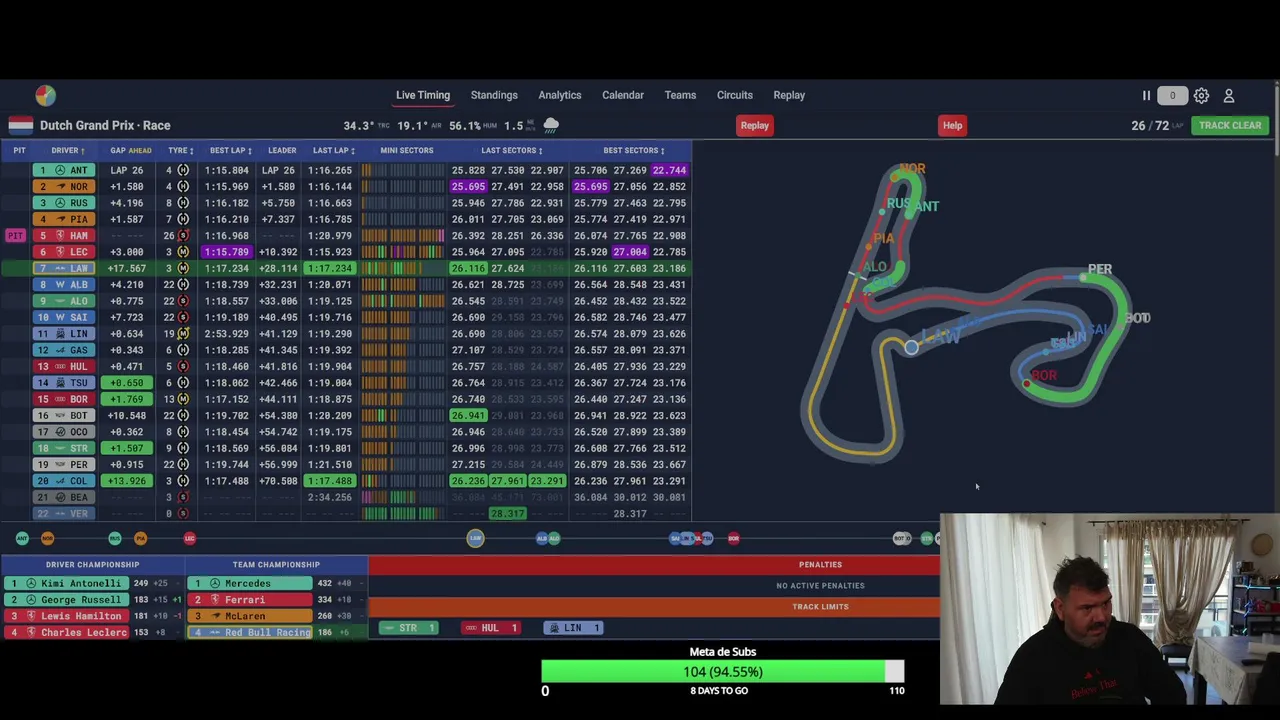1280x720 pixels.
Task: Click the pause icon in top bar
Action: click(x=1146, y=95)
